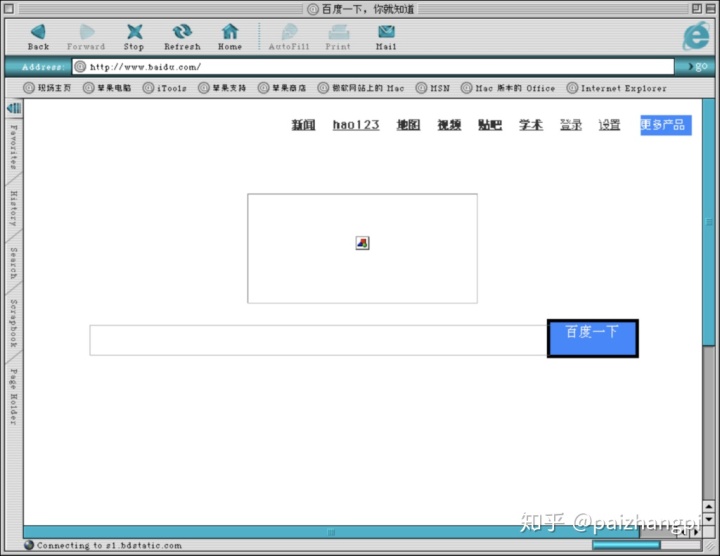This screenshot has width=720, height=556.
Task: Click the Baidu search text box
Action: [318, 340]
